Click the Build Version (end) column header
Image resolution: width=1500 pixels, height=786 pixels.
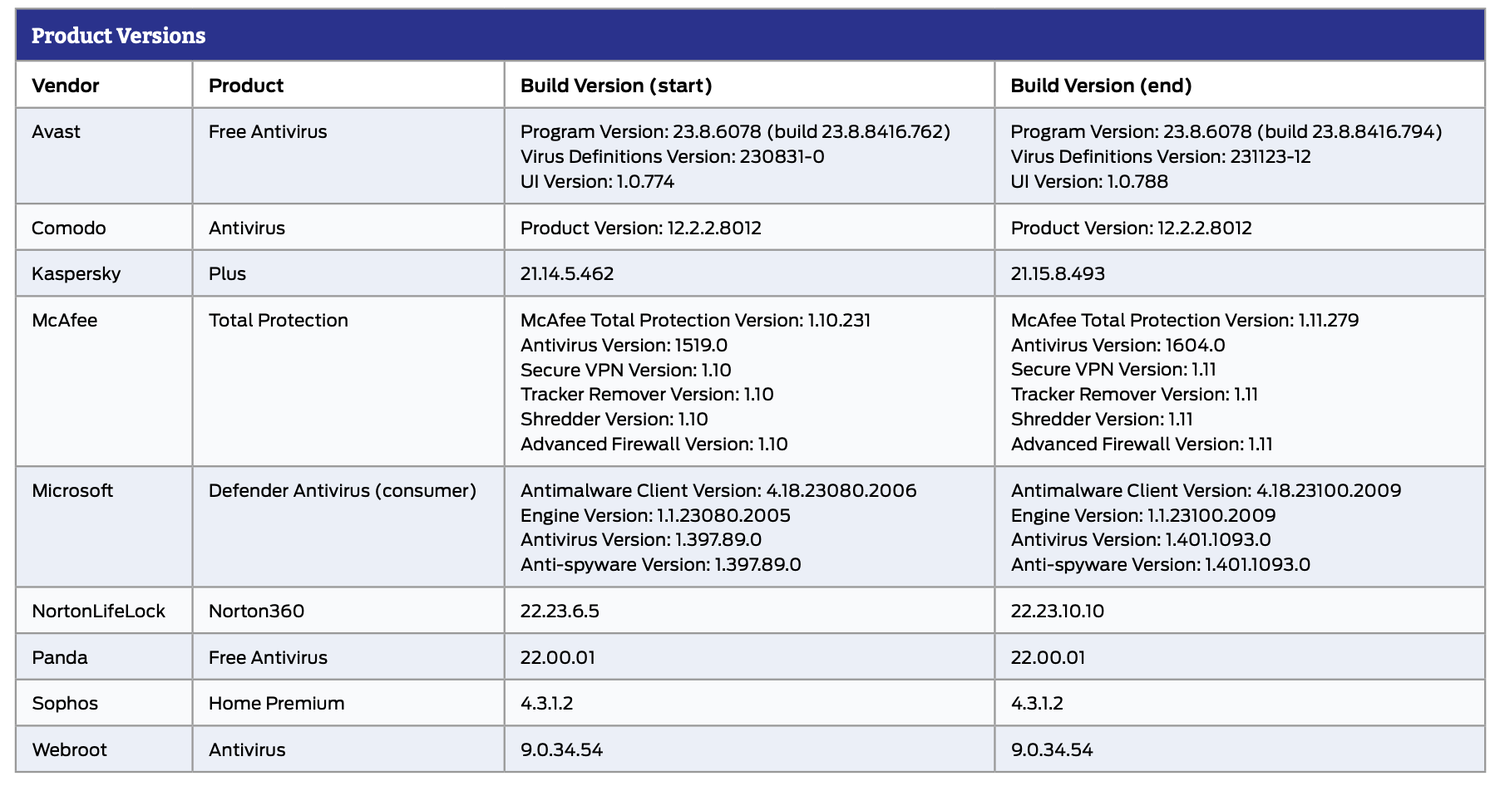[x=1101, y=86]
